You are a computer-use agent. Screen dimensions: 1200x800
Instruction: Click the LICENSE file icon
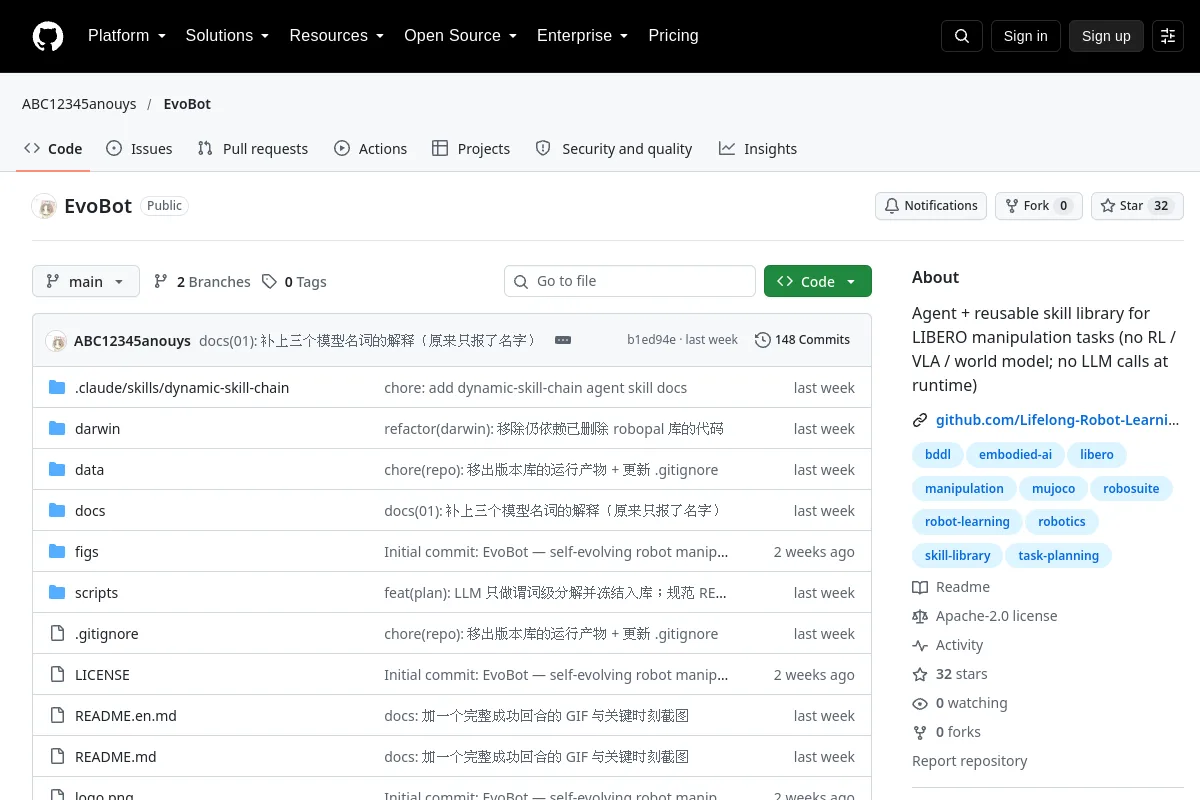[57, 675]
